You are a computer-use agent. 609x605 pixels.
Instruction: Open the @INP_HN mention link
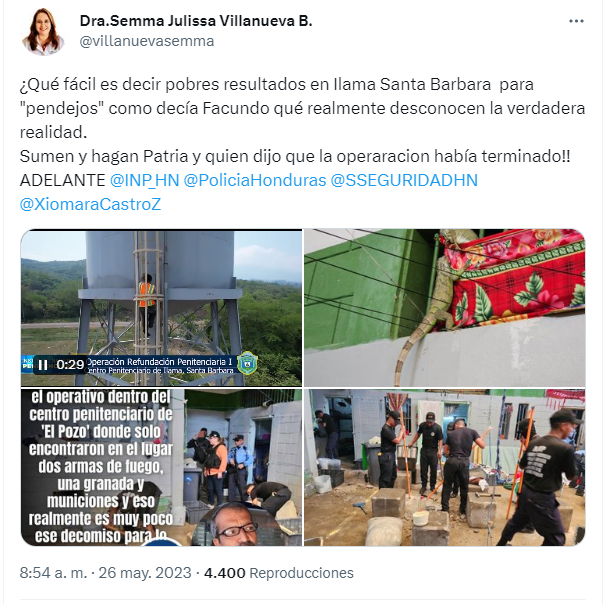click(x=144, y=181)
